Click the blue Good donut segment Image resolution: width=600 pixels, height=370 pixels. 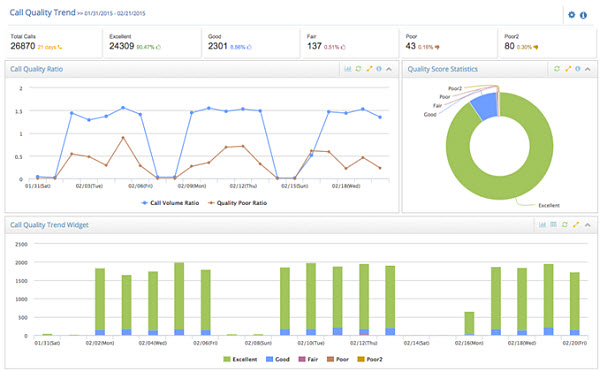tap(485, 106)
